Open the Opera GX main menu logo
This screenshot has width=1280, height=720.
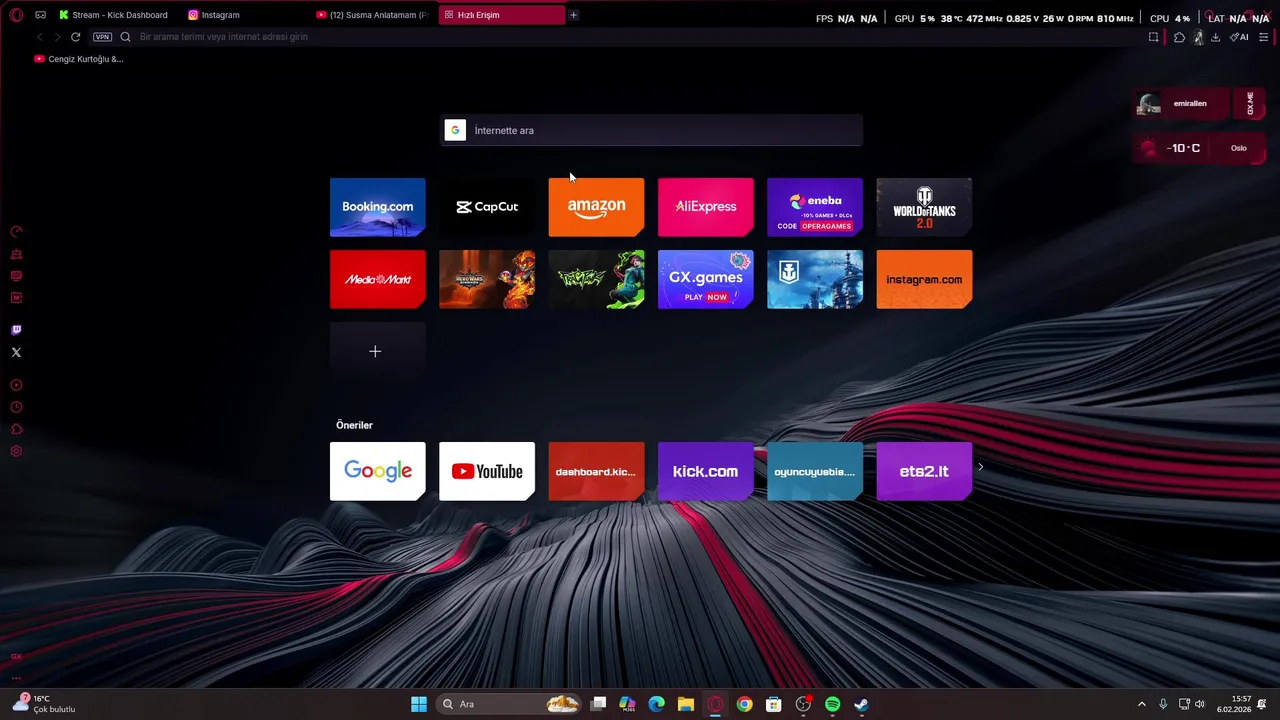point(16,15)
